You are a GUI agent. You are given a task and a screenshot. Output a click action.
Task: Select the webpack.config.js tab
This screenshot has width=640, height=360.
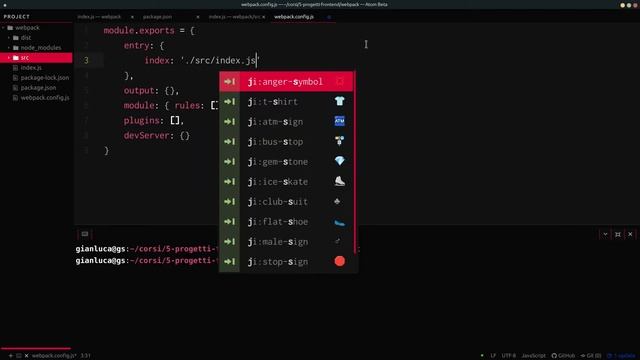pyautogui.click(x=294, y=17)
